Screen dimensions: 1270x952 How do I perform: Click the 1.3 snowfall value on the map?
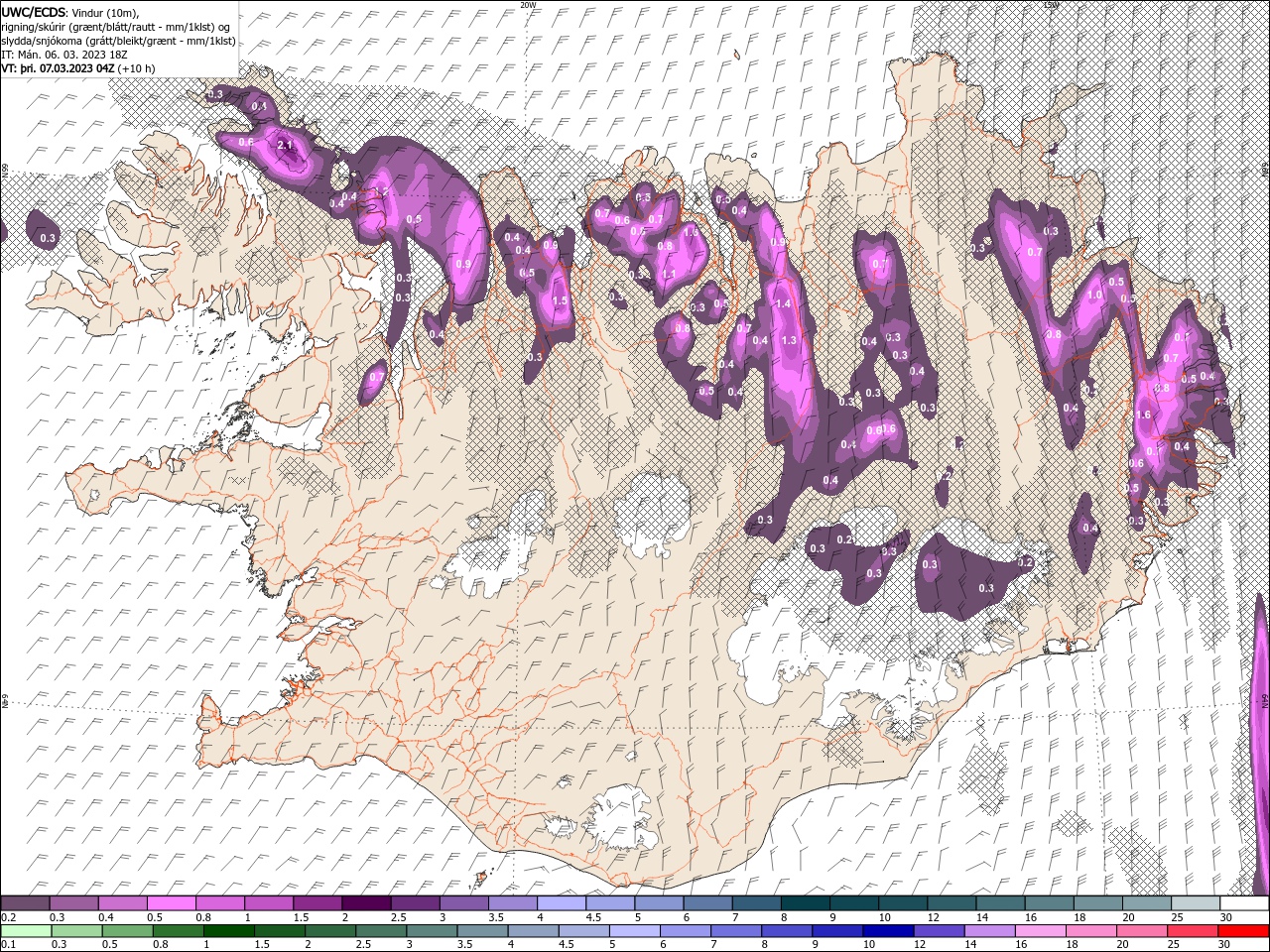(x=789, y=340)
